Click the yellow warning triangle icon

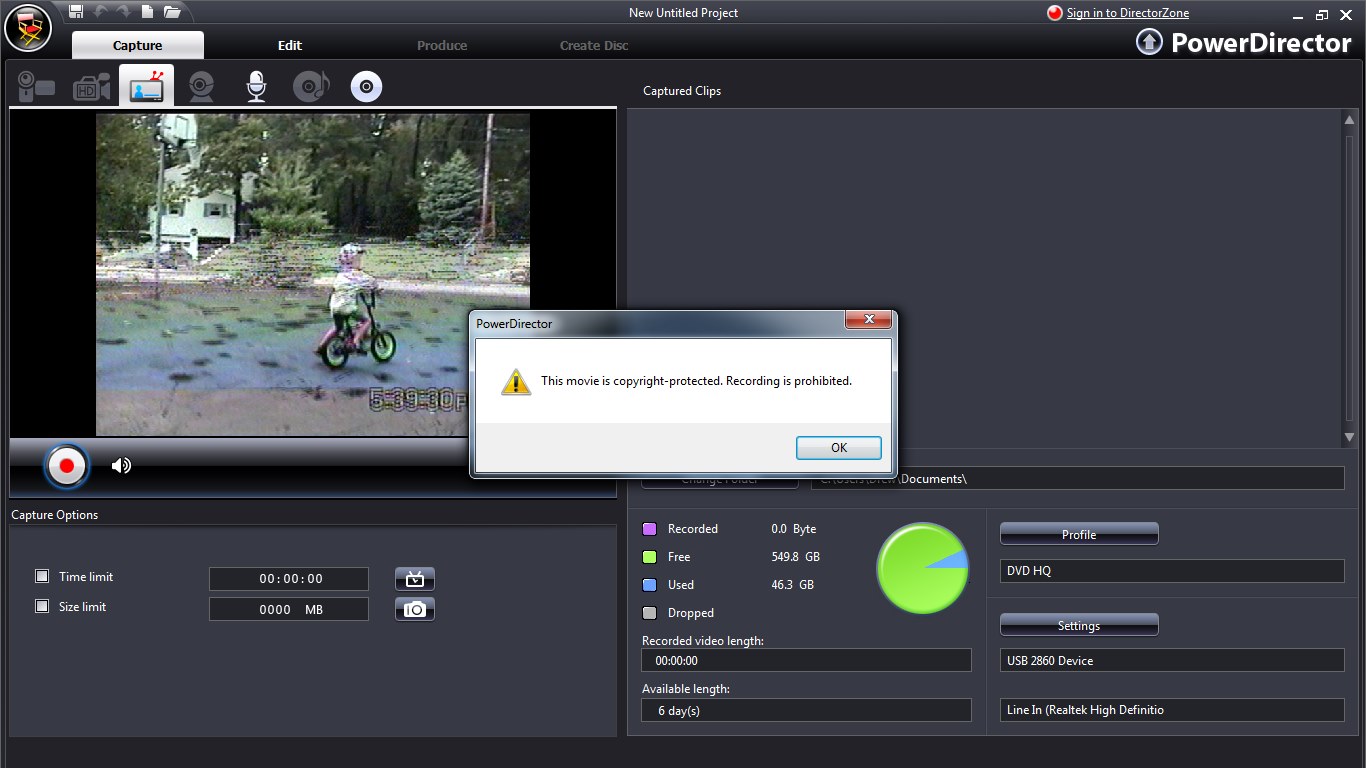click(516, 381)
